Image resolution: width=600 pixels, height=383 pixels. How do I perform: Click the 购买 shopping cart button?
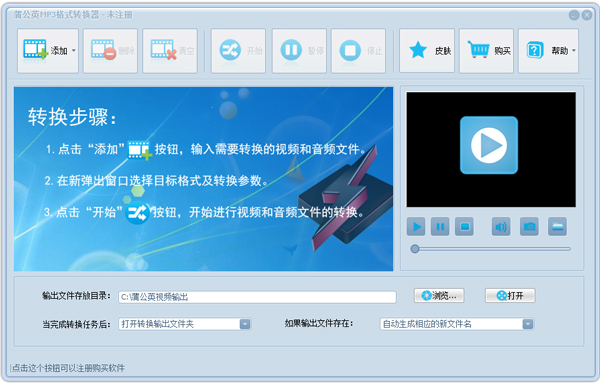point(486,51)
